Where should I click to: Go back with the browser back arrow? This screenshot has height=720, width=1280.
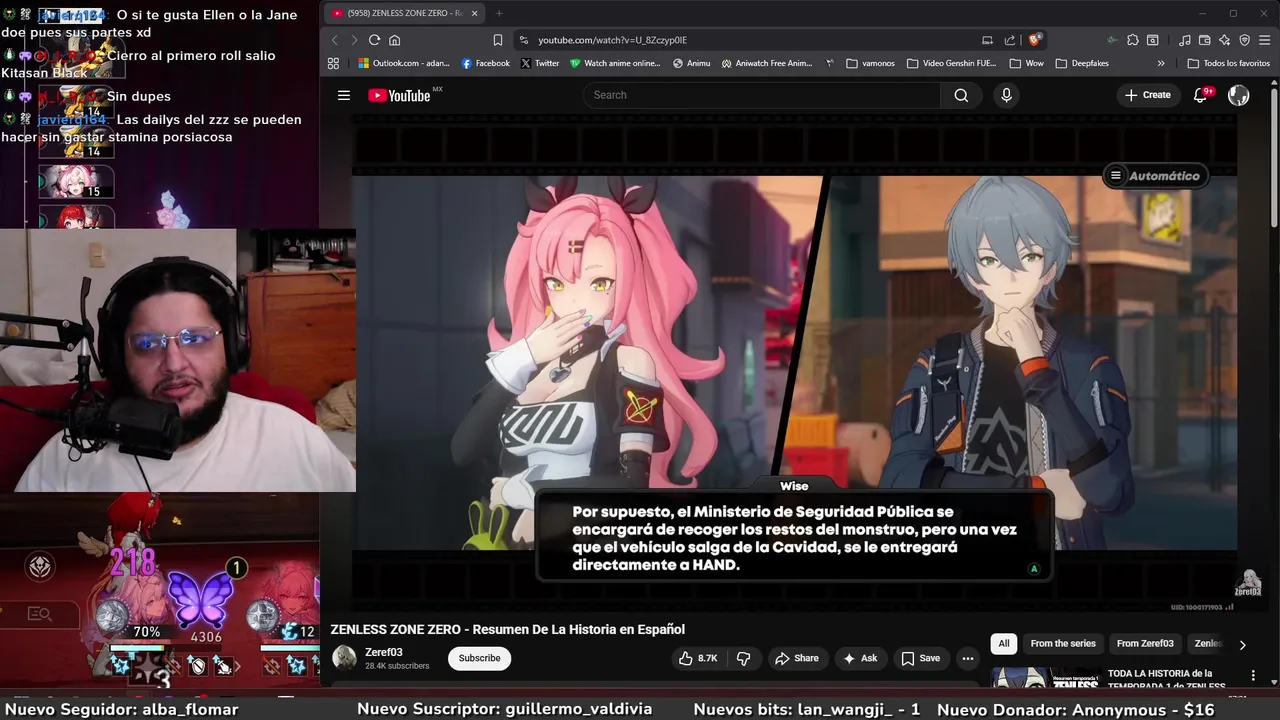335,40
